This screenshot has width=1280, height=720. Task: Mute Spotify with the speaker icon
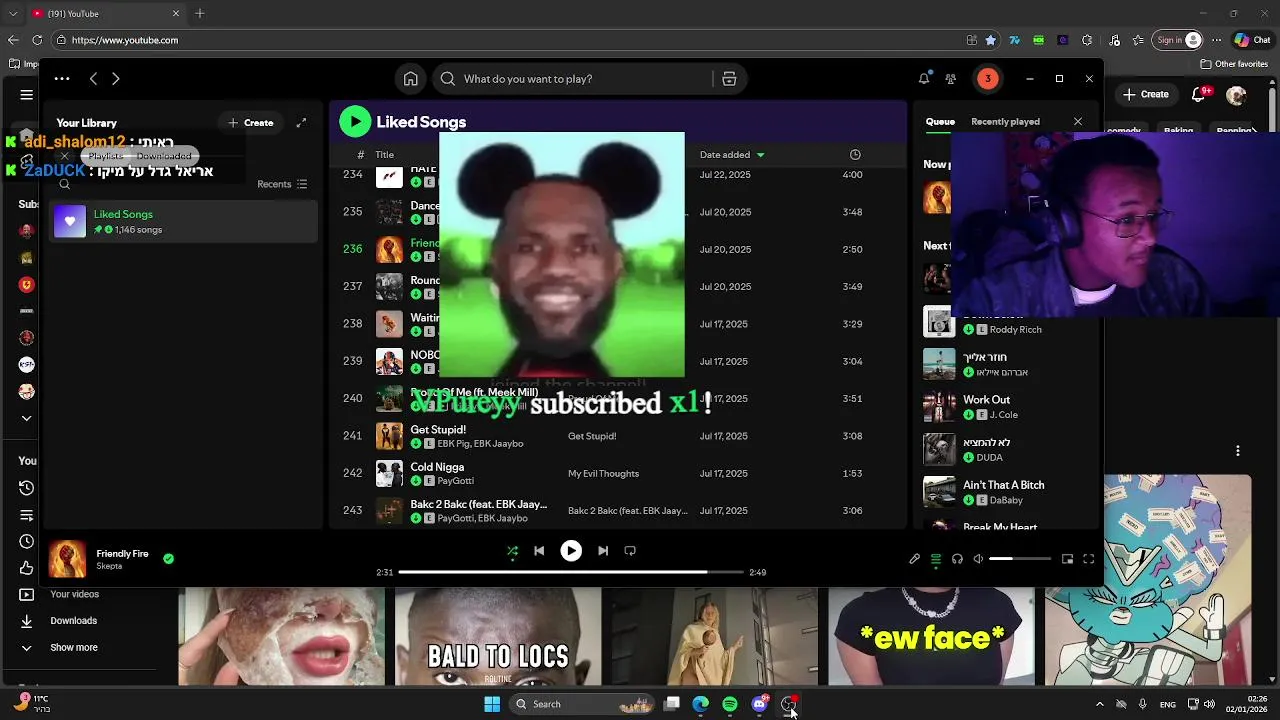pyautogui.click(x=978, y=559)
